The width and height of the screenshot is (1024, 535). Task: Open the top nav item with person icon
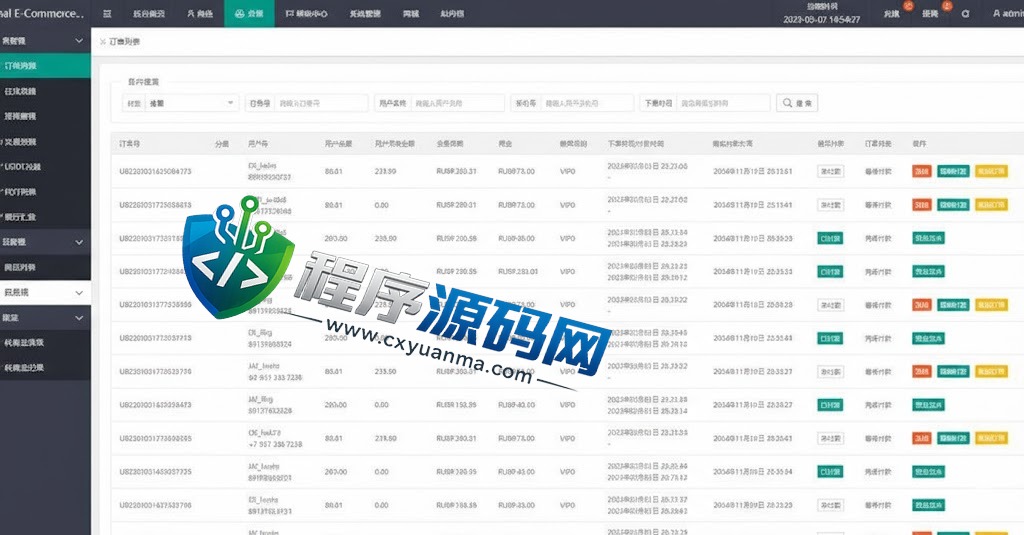point(200,13)
